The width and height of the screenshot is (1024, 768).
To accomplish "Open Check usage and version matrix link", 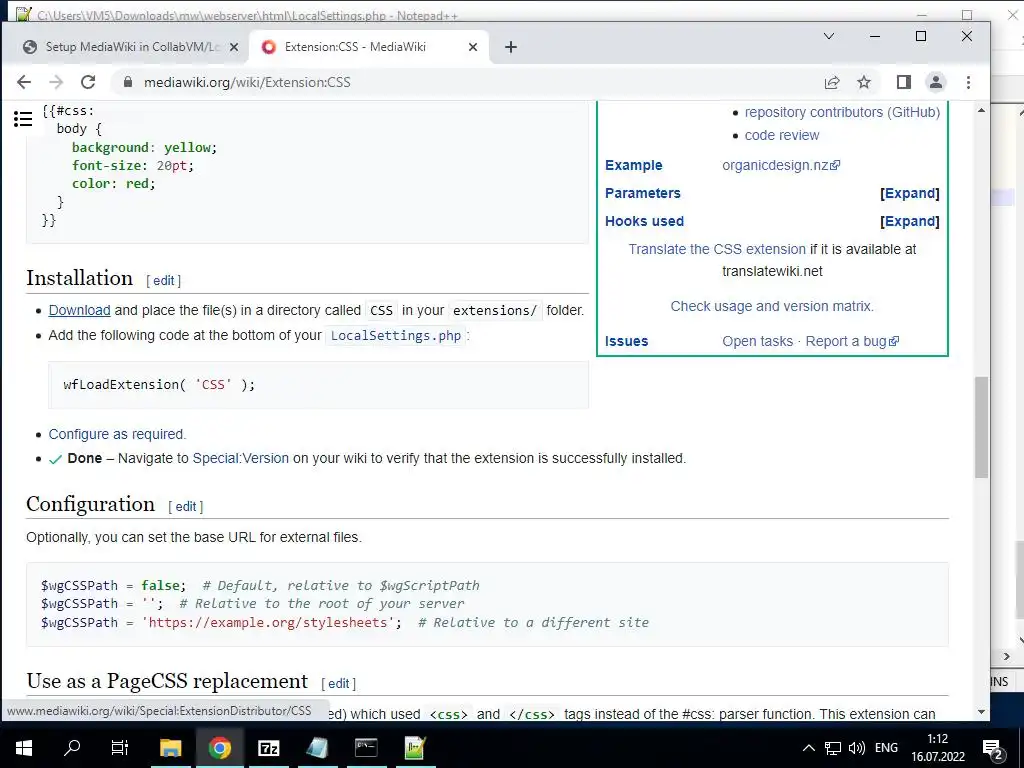I will coord(772,306).
